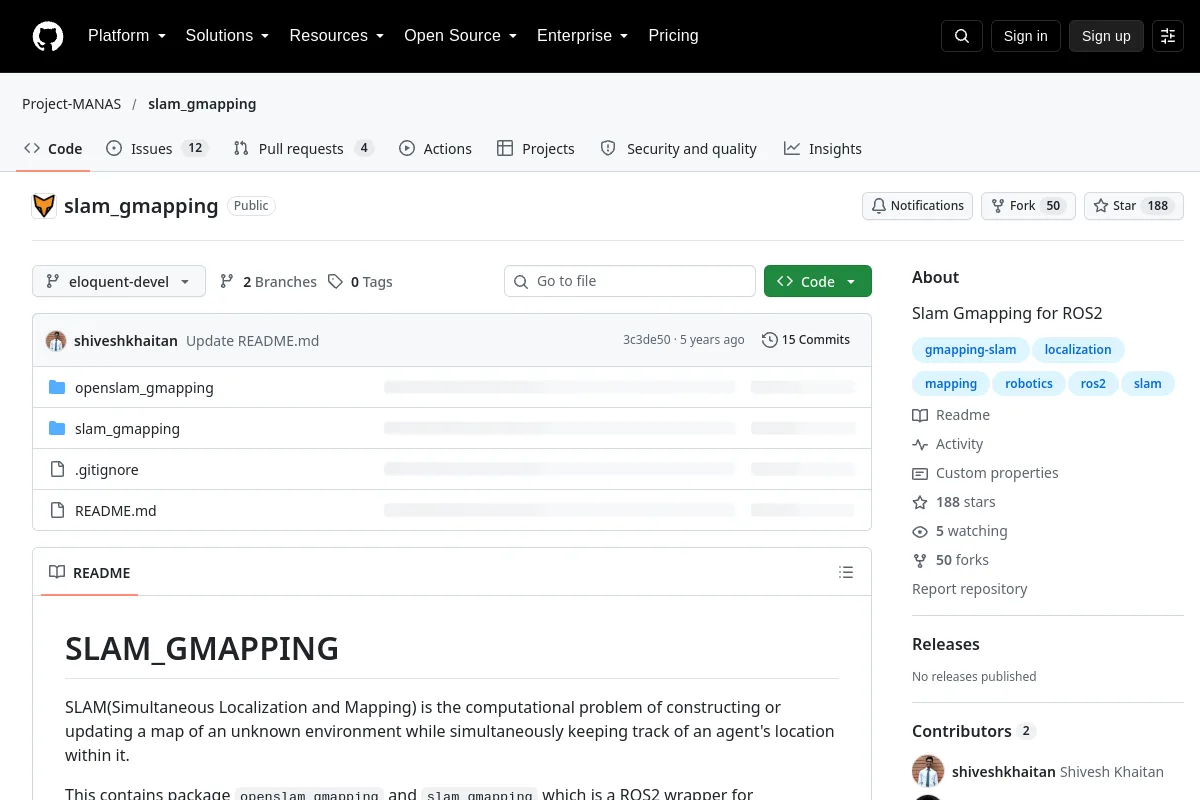This screenshot has height=800, width=1200.
Task: Star the repository with Star button
Action: [x=1134, y=206]
